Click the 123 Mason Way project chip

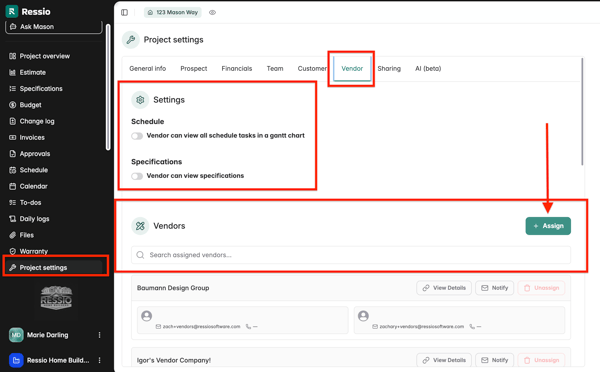tap(173, 13)
